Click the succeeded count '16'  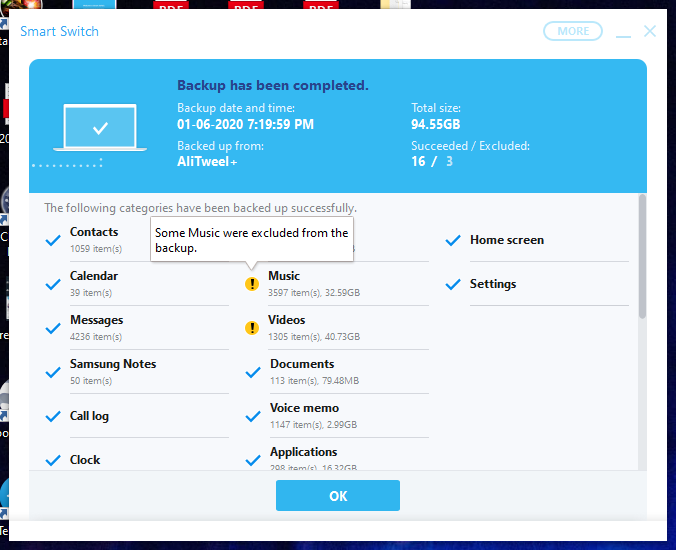(x=418, y=161)
